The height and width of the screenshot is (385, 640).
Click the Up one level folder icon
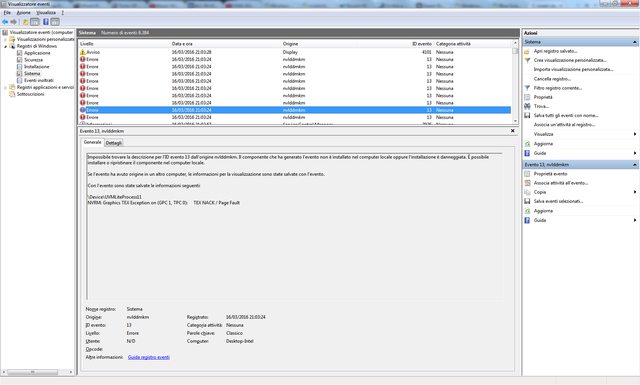pyautogui.click(x=25, y=22)
